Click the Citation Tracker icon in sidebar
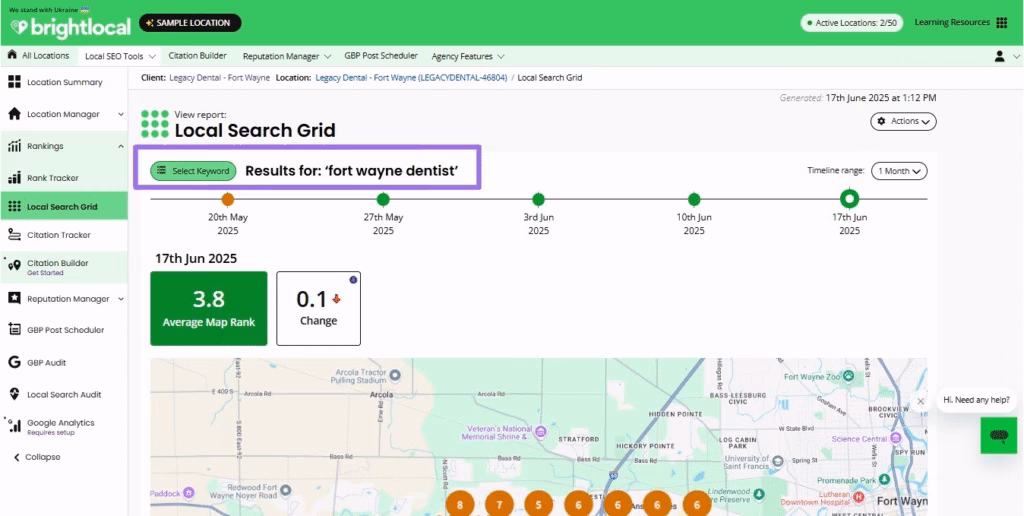This screenshot has width=1024, height=516. point(15,235)
